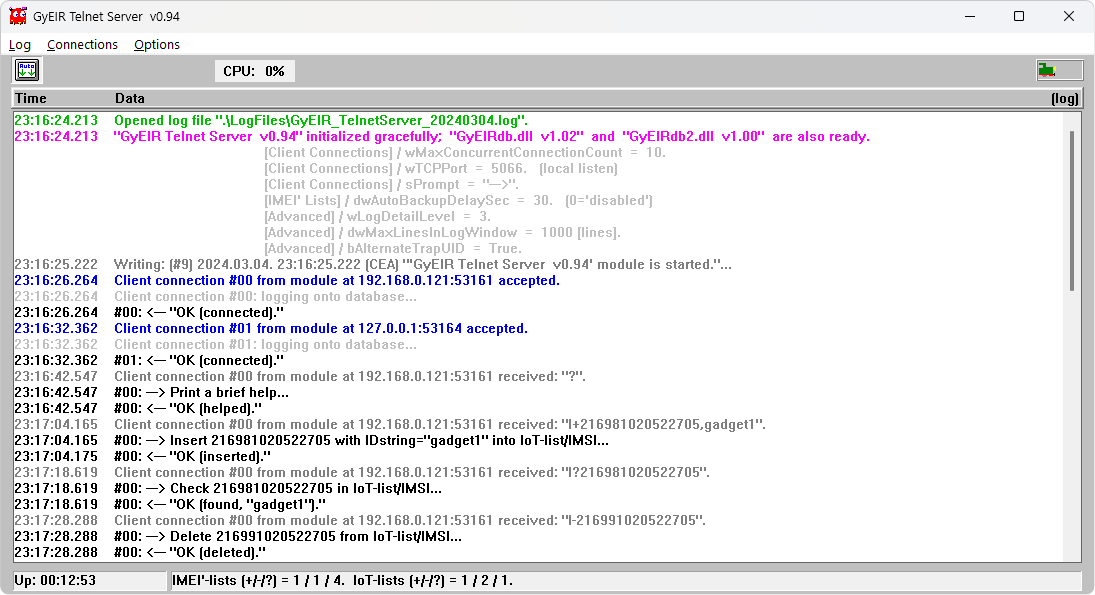Select the 'Opened log file' green line
Screen dimensions: 1095x595
click(x=321, y=121)
